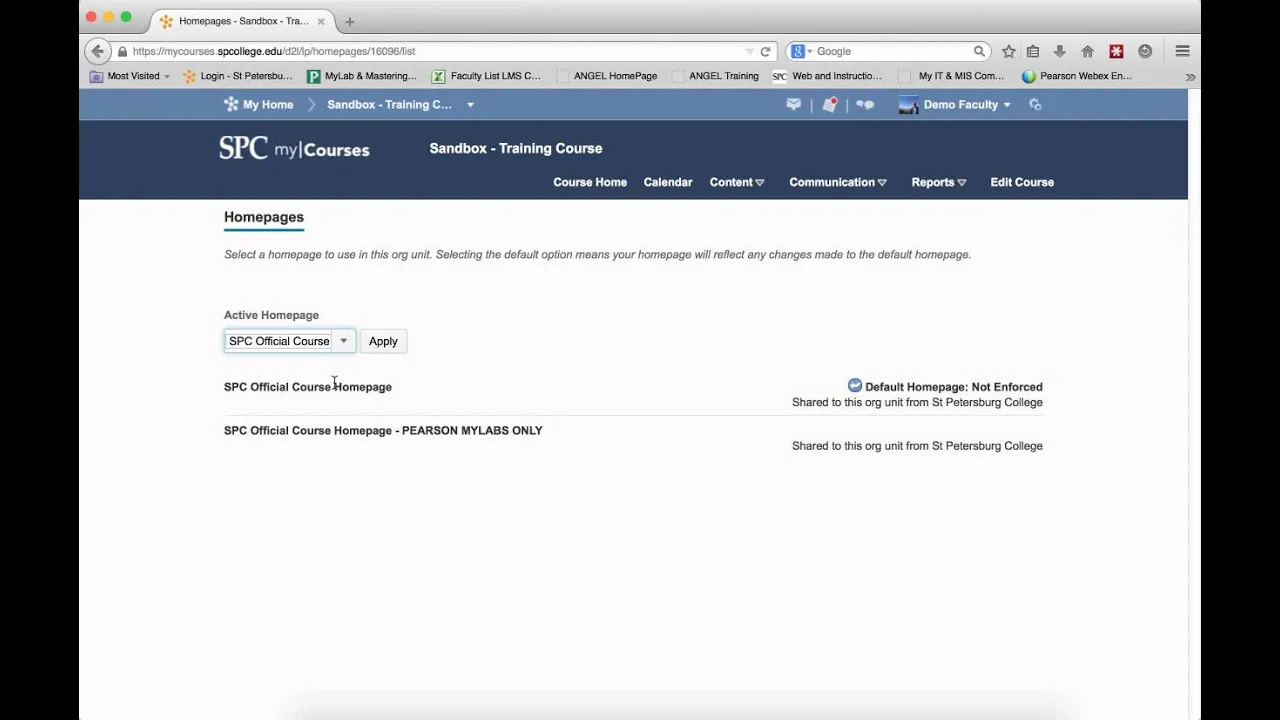
Task: Open the Faculty List LMS bookmark
Action: coord(487,76)
